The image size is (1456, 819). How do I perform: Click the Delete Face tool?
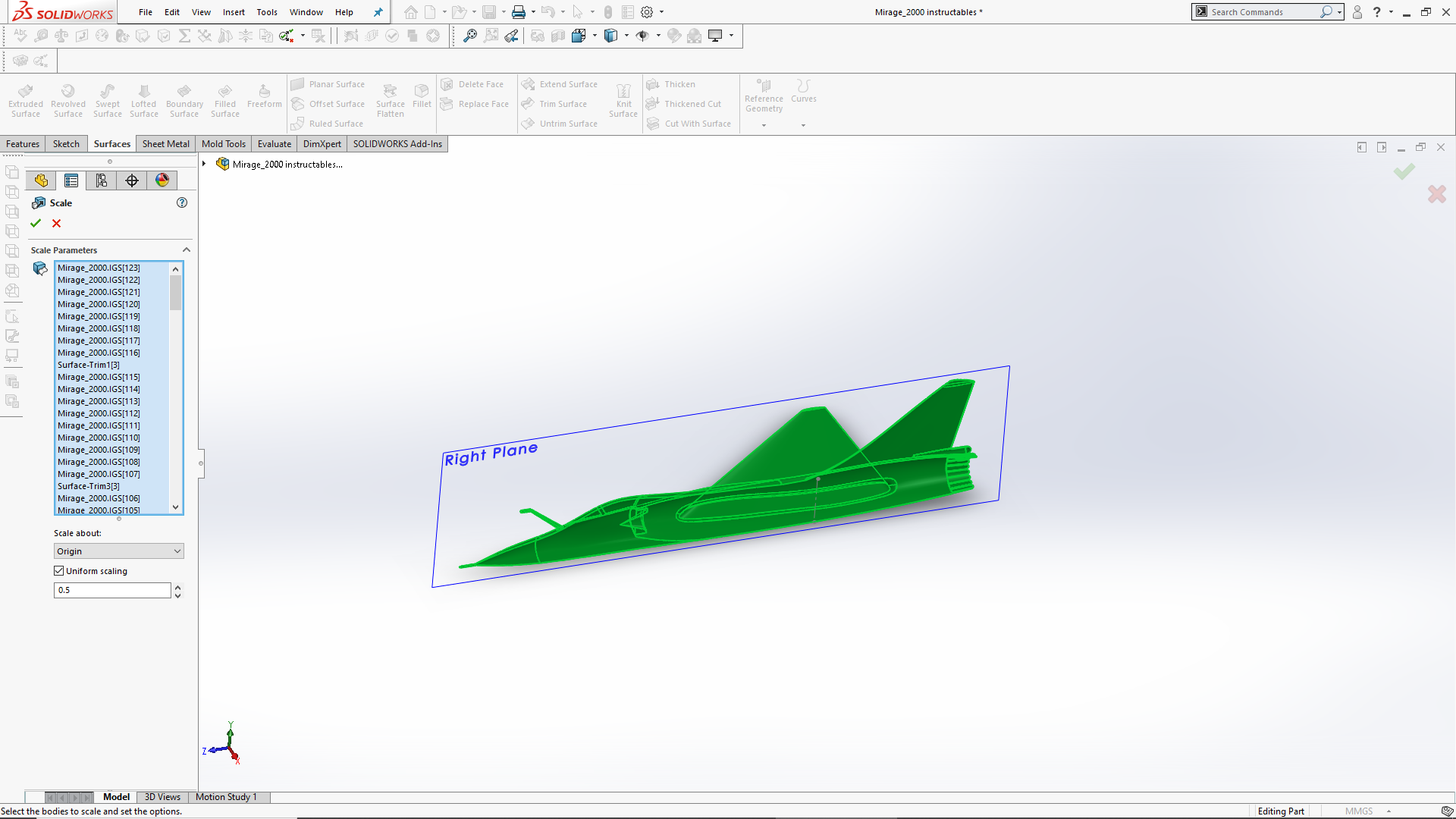pos(475,84)
